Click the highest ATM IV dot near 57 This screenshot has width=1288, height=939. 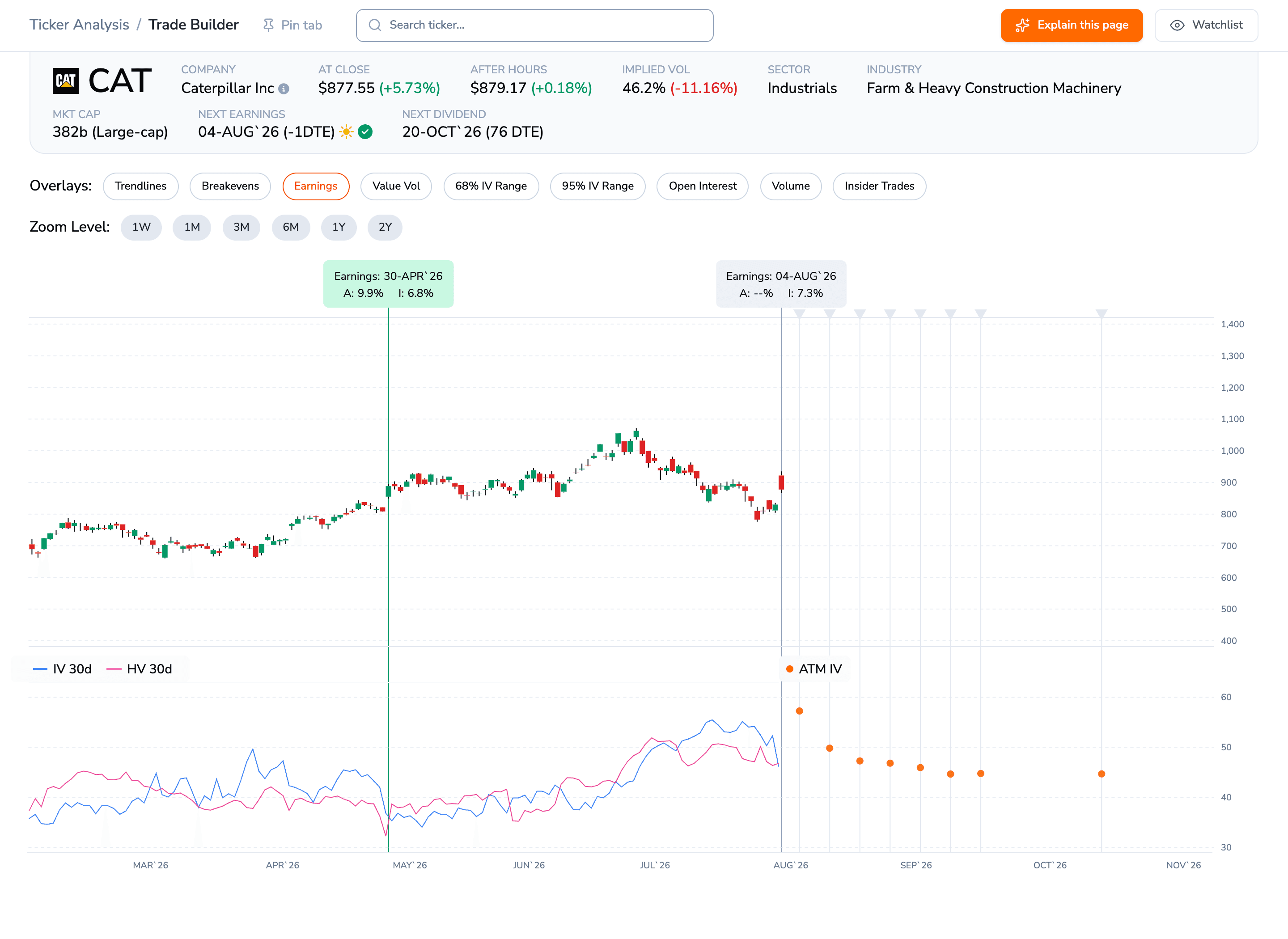(799, 711)
